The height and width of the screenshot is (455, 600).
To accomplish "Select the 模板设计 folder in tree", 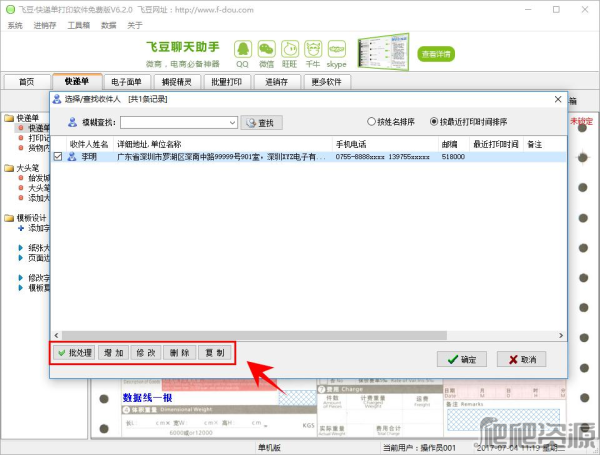I will 26,218.
